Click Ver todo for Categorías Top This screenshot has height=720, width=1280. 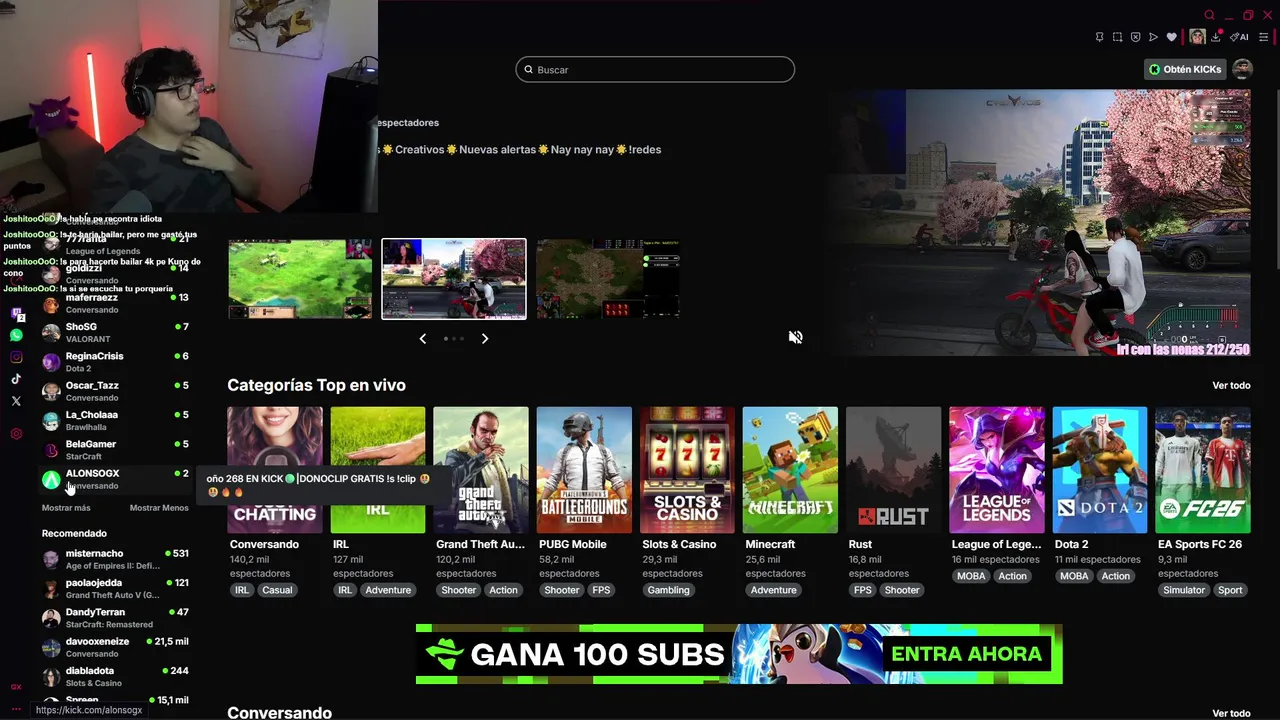[1231, 385]
